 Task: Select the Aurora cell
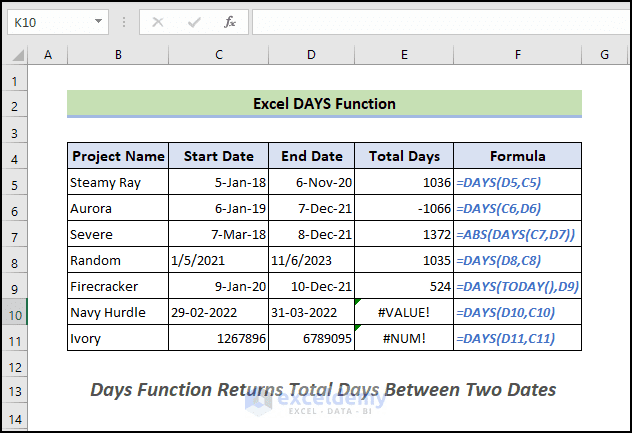click(118, 208)
